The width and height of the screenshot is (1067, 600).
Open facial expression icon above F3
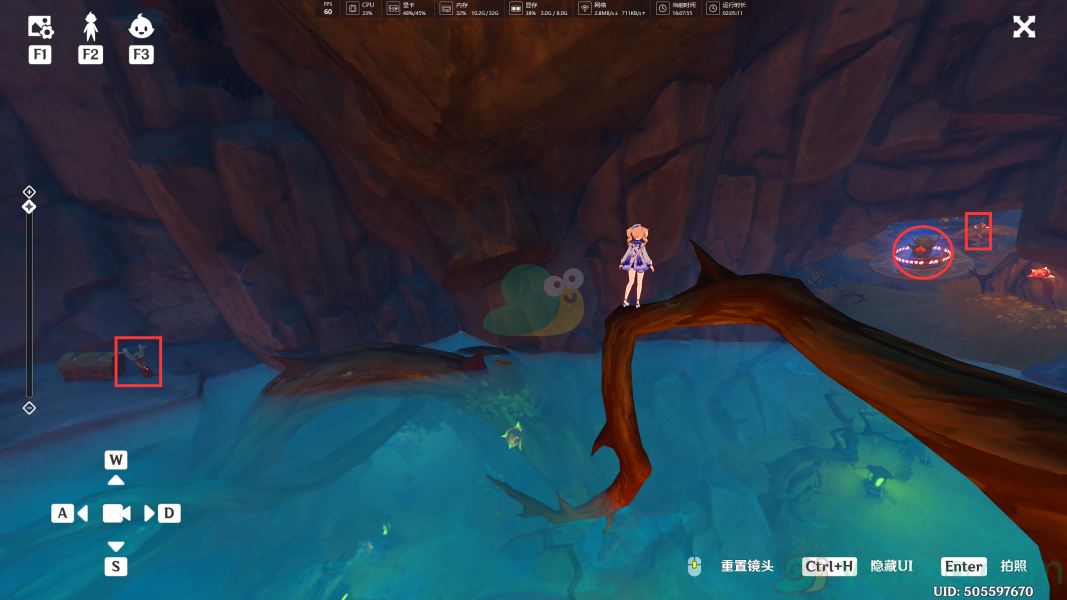coord(141,27)
